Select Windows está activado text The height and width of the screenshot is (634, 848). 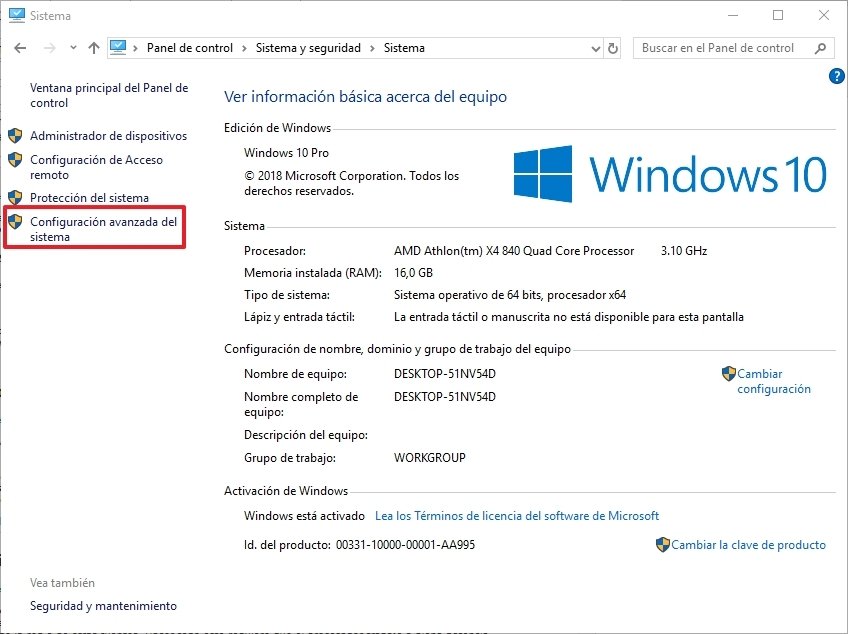click(x=304, y=516)
